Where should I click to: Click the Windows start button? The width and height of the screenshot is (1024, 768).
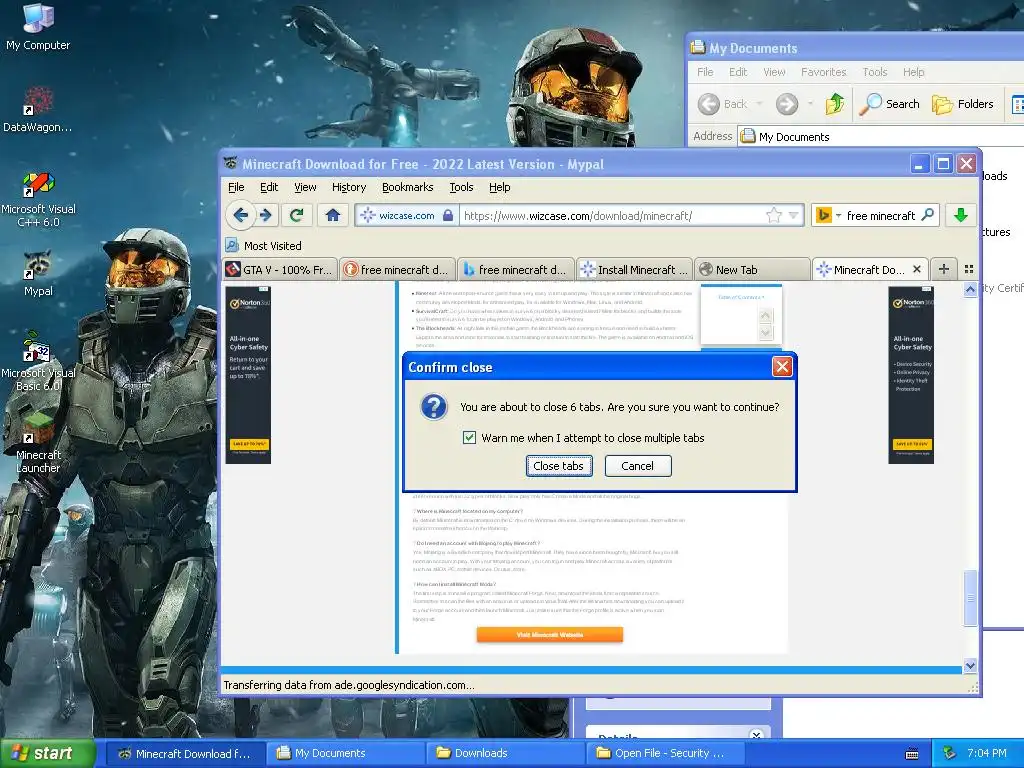pos(47,753)
